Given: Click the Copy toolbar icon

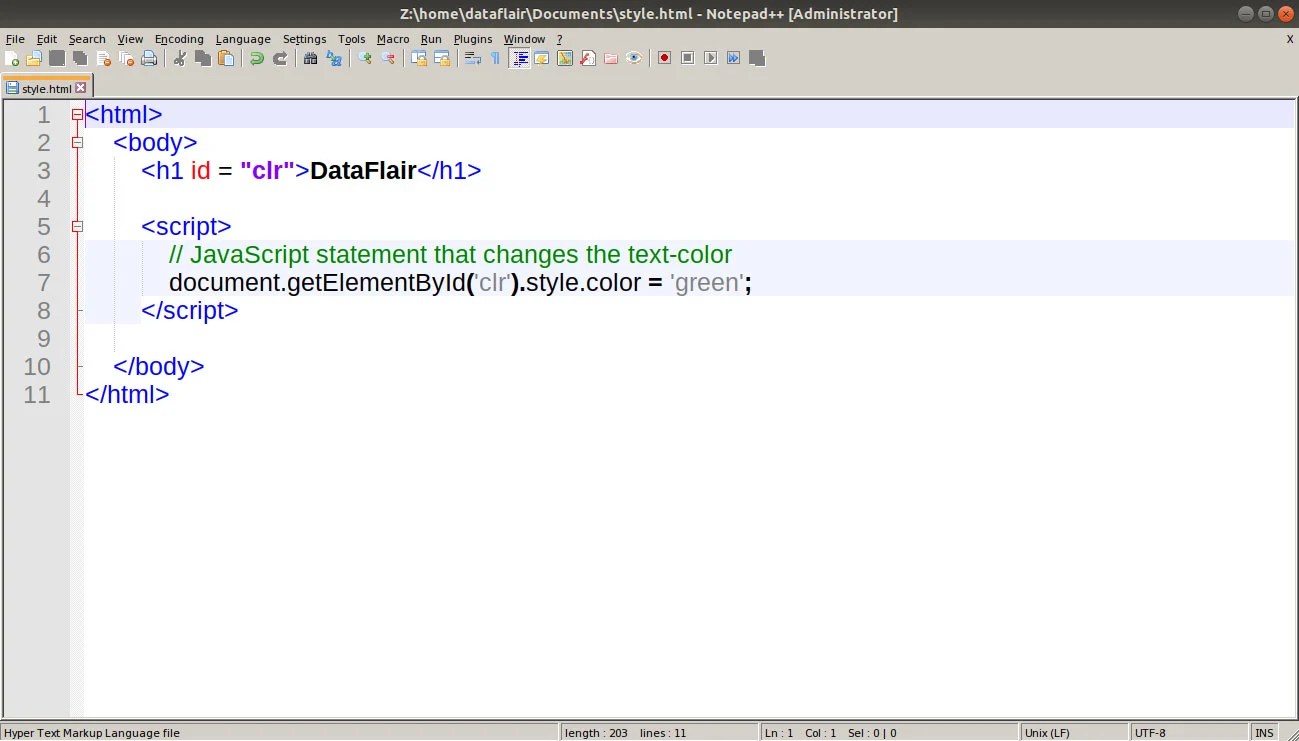Looking at the screenshot, I should (x=203, y=58).
